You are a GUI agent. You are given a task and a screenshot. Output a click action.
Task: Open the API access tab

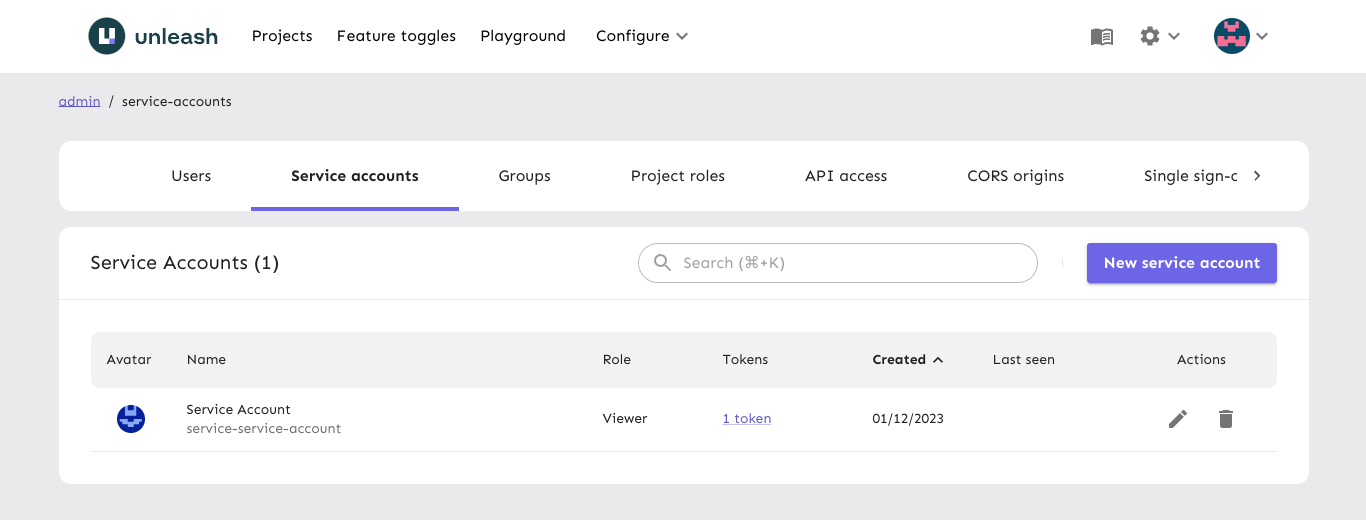846,176
